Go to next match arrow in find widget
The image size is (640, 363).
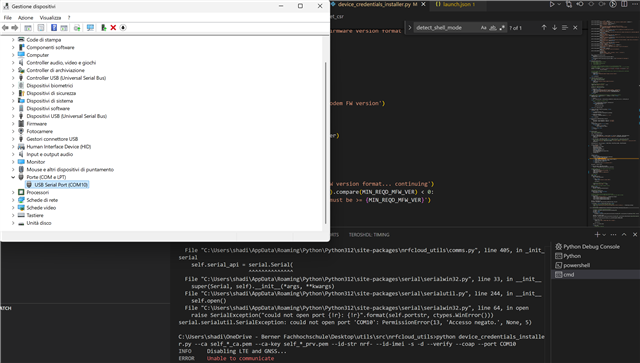pos(554,28)
